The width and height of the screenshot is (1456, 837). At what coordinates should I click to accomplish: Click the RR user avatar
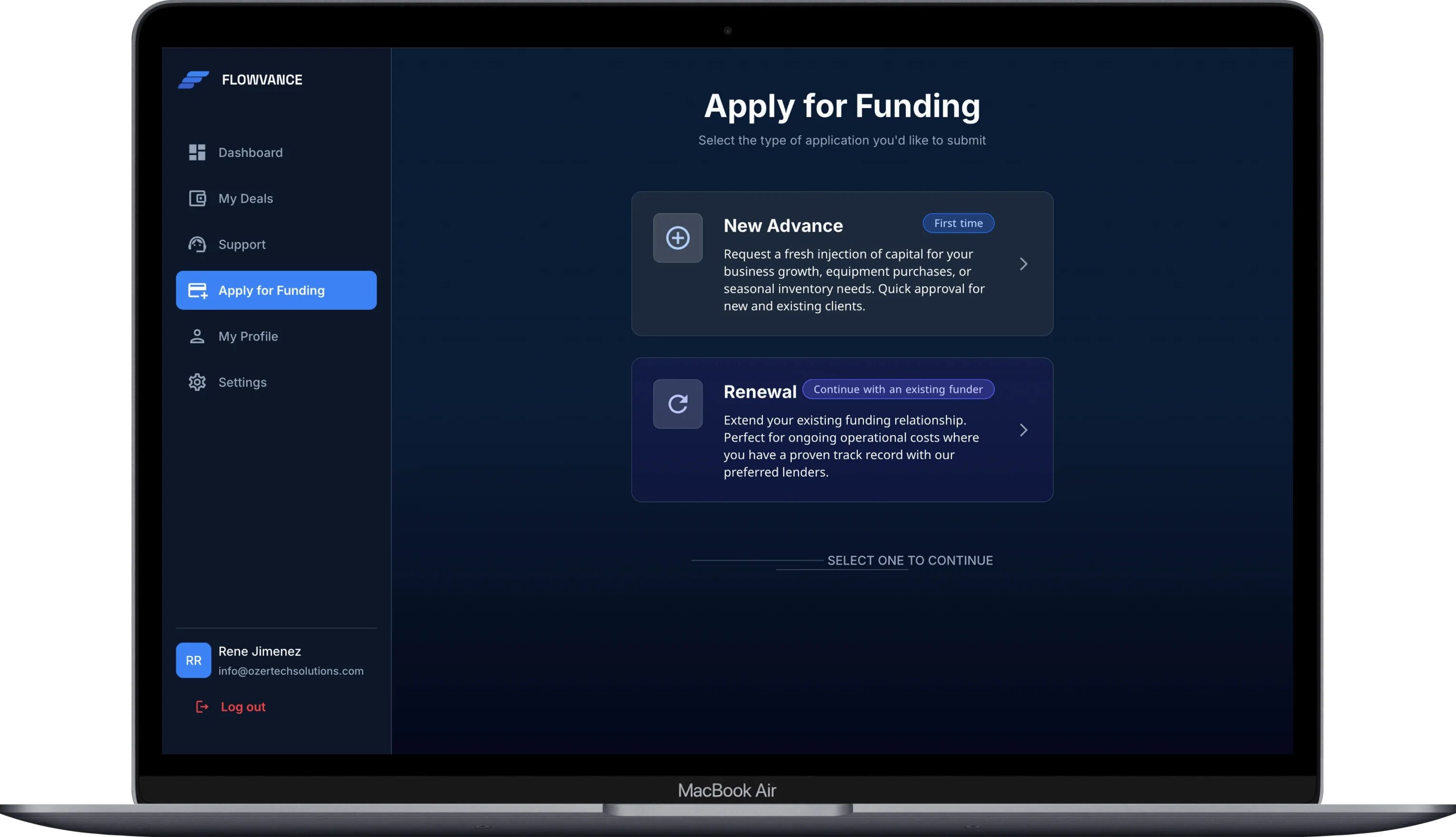coord(193,661)
